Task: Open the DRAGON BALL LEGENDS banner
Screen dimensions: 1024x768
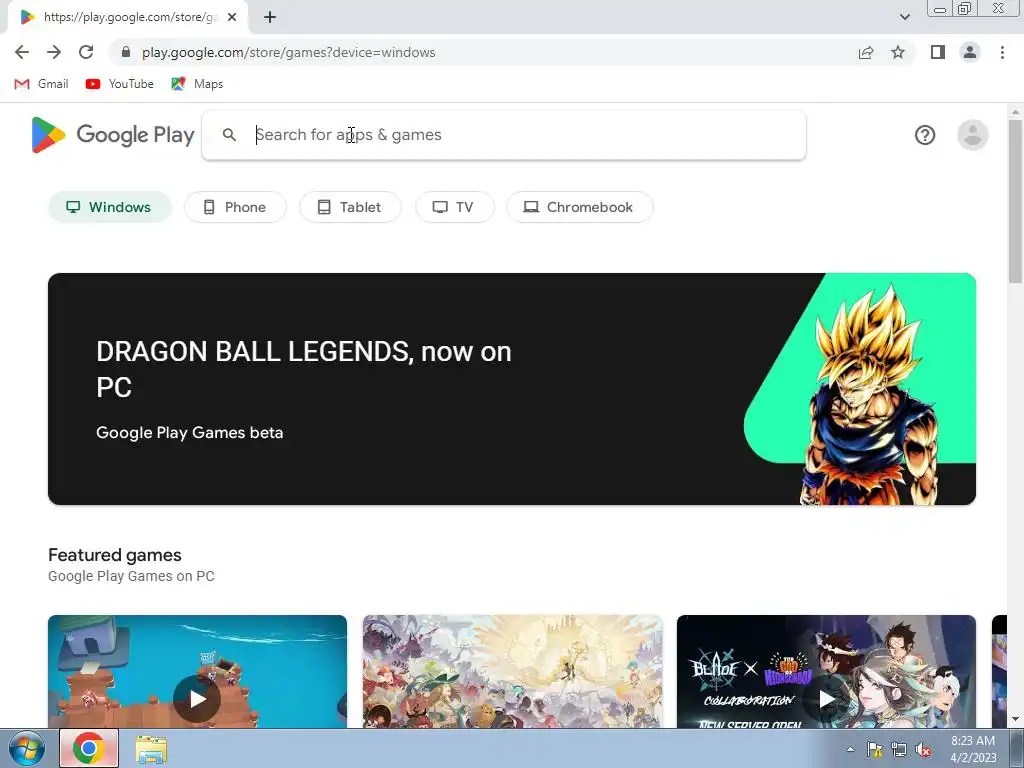Action: coord(512,389)
